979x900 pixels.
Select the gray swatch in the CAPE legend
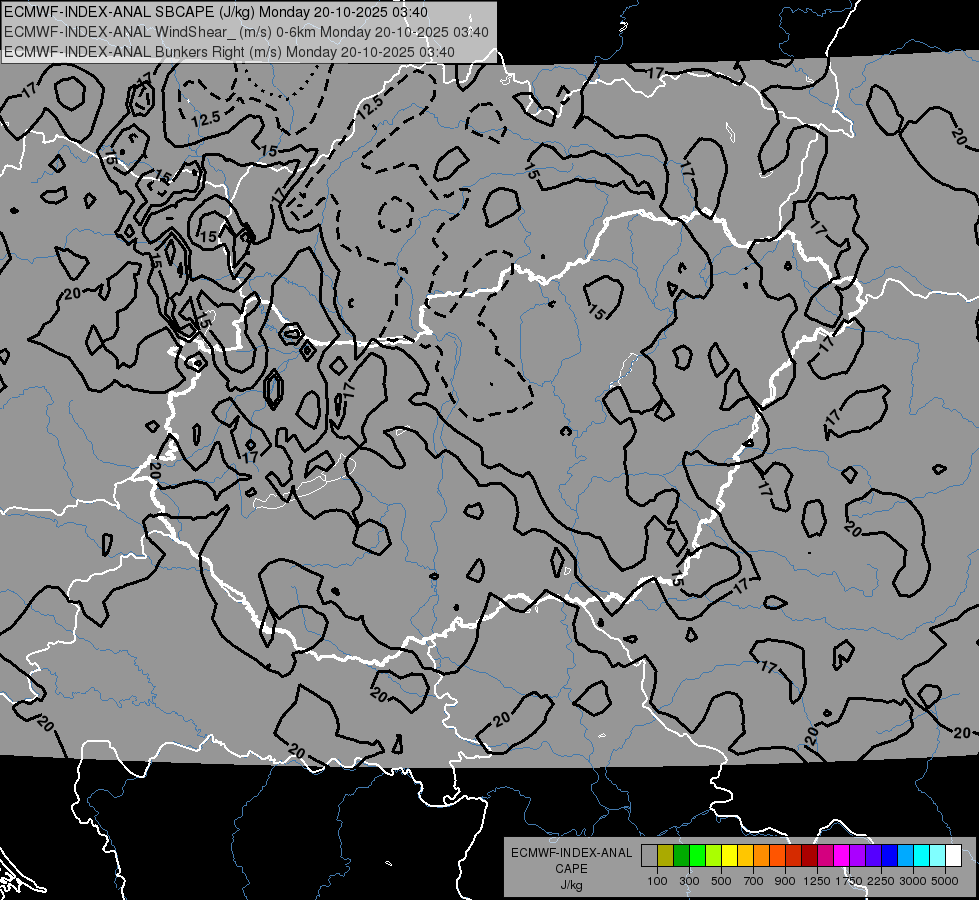(649, 856)
